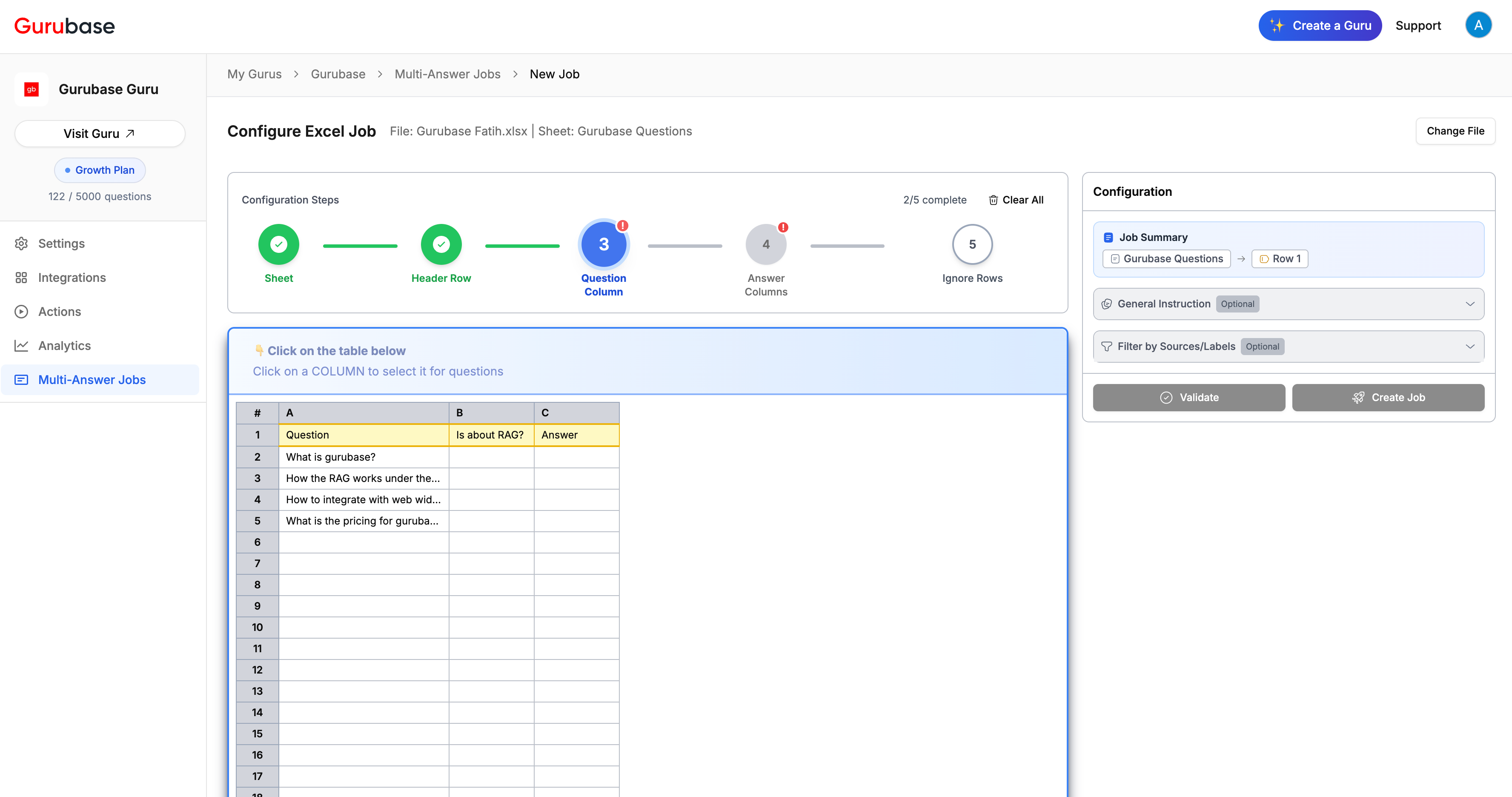Open Actions from the sidebar
1512x797 pixels.
coord(22,311)
